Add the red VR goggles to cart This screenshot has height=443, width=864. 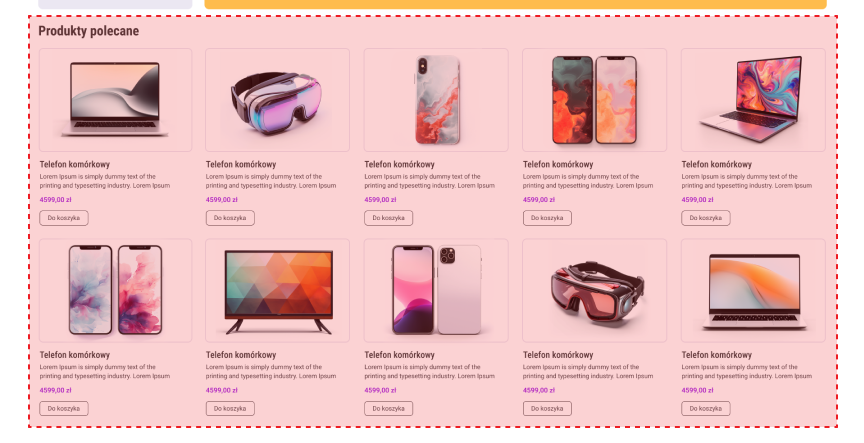(547, 409)
